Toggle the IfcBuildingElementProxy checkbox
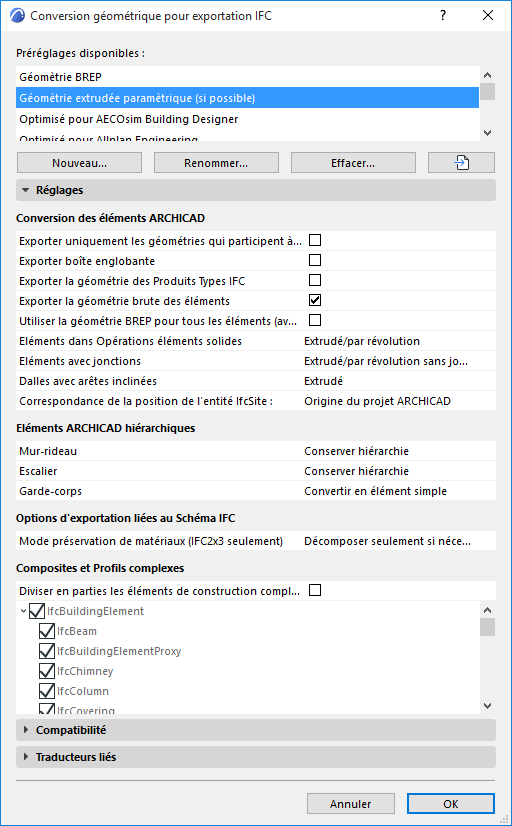This screenshot has width=512, height=826. coord(47,651)
